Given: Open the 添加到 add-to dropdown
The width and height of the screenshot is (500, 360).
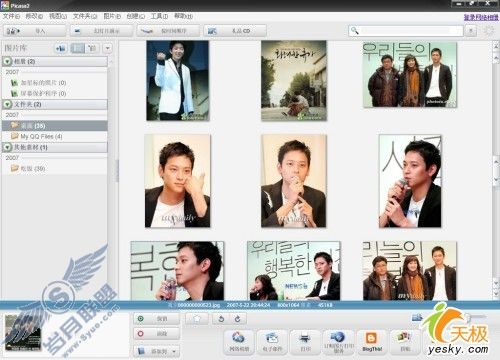Looking at the screenshot, I should [156, 351].
